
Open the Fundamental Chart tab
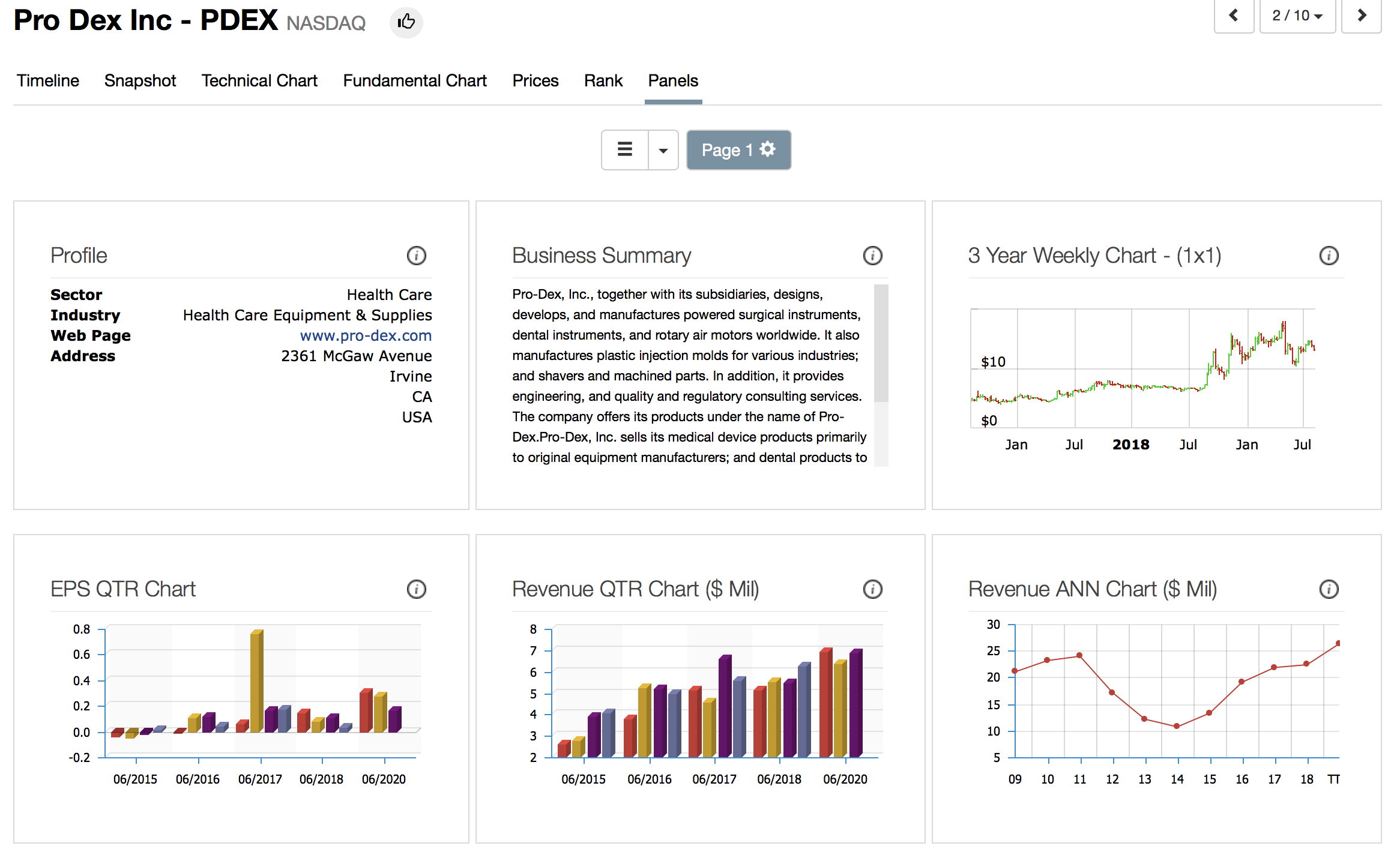(415, 80)
